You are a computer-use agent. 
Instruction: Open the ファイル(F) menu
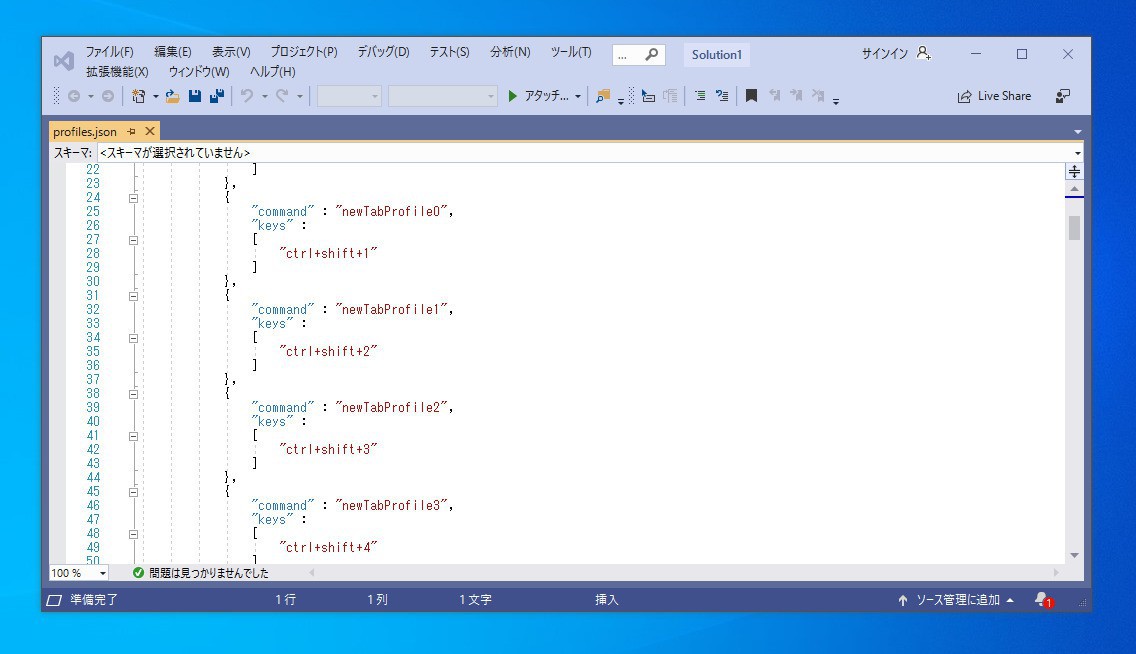[109, 52]
